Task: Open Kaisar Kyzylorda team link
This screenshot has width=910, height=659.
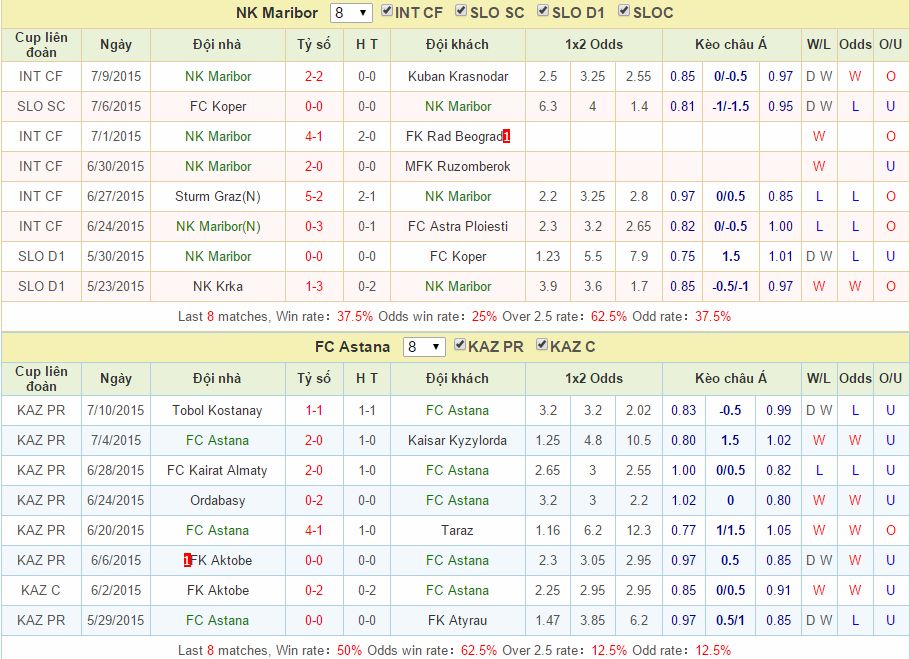Action: tap(457, 440)
